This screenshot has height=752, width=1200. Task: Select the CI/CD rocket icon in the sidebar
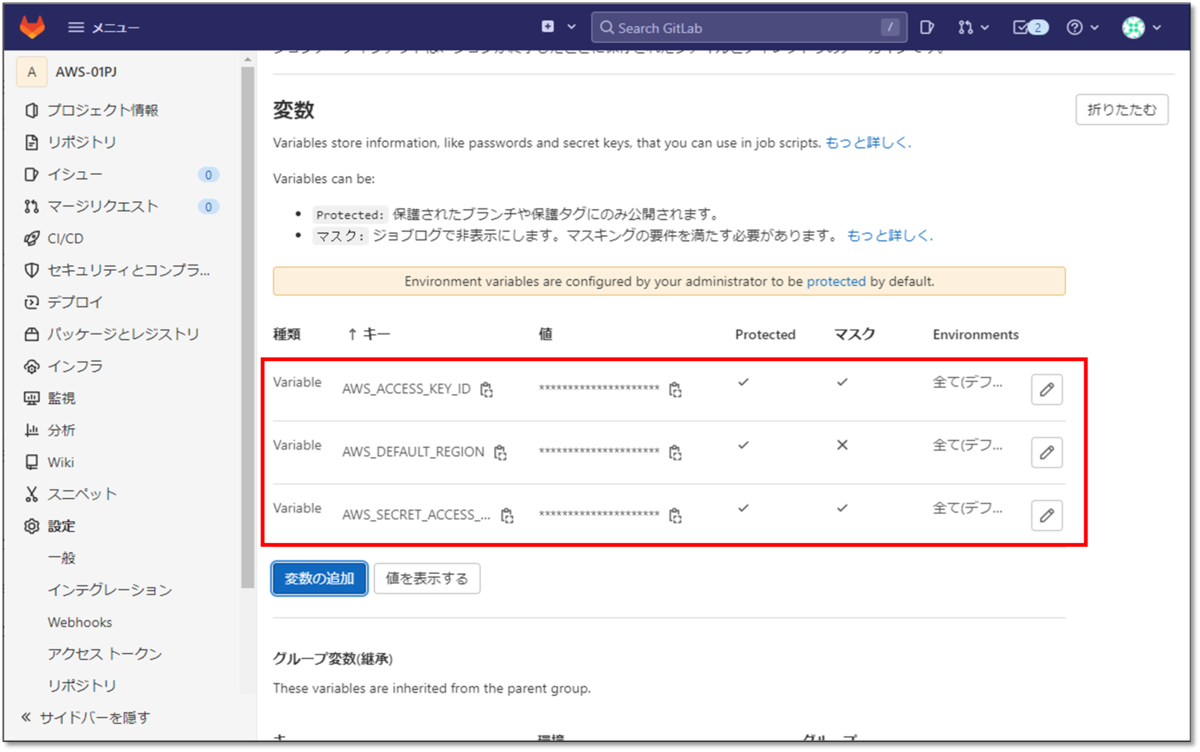[30, 238]
